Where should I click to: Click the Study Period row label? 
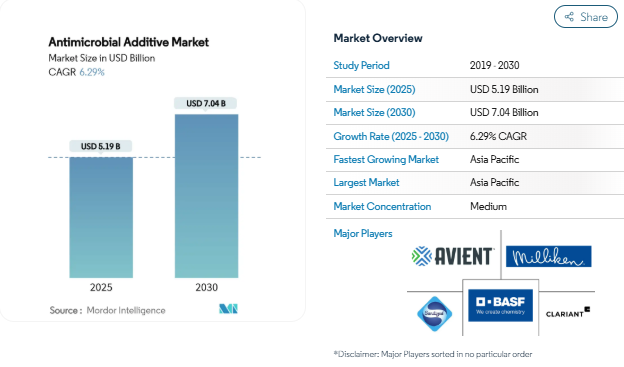[361, 65]
